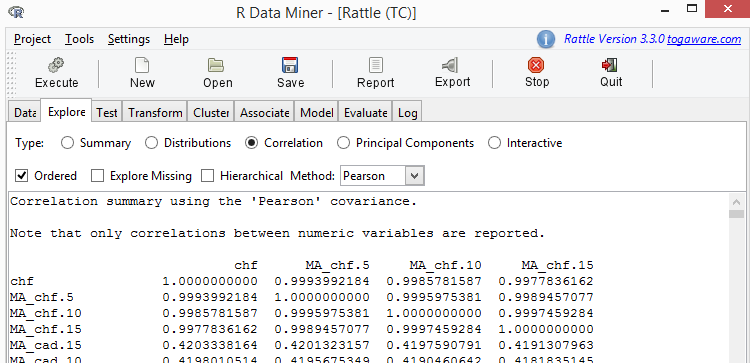The height and width of the screenshot is (363, 750).
Task: Open a project using the Open folder icon
Action: 216,65
